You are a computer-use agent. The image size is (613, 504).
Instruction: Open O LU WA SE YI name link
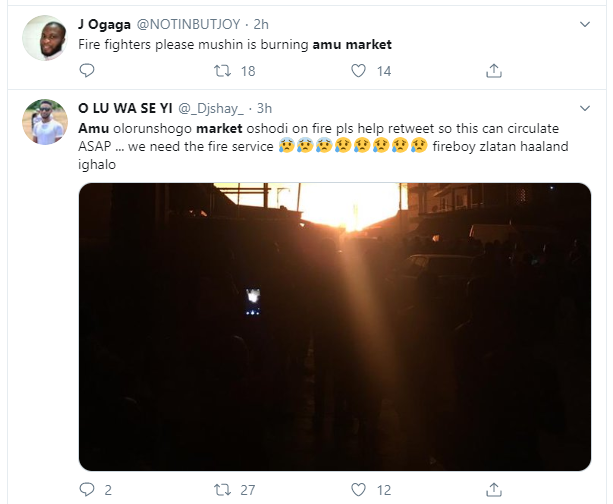(x=125, y=108)
